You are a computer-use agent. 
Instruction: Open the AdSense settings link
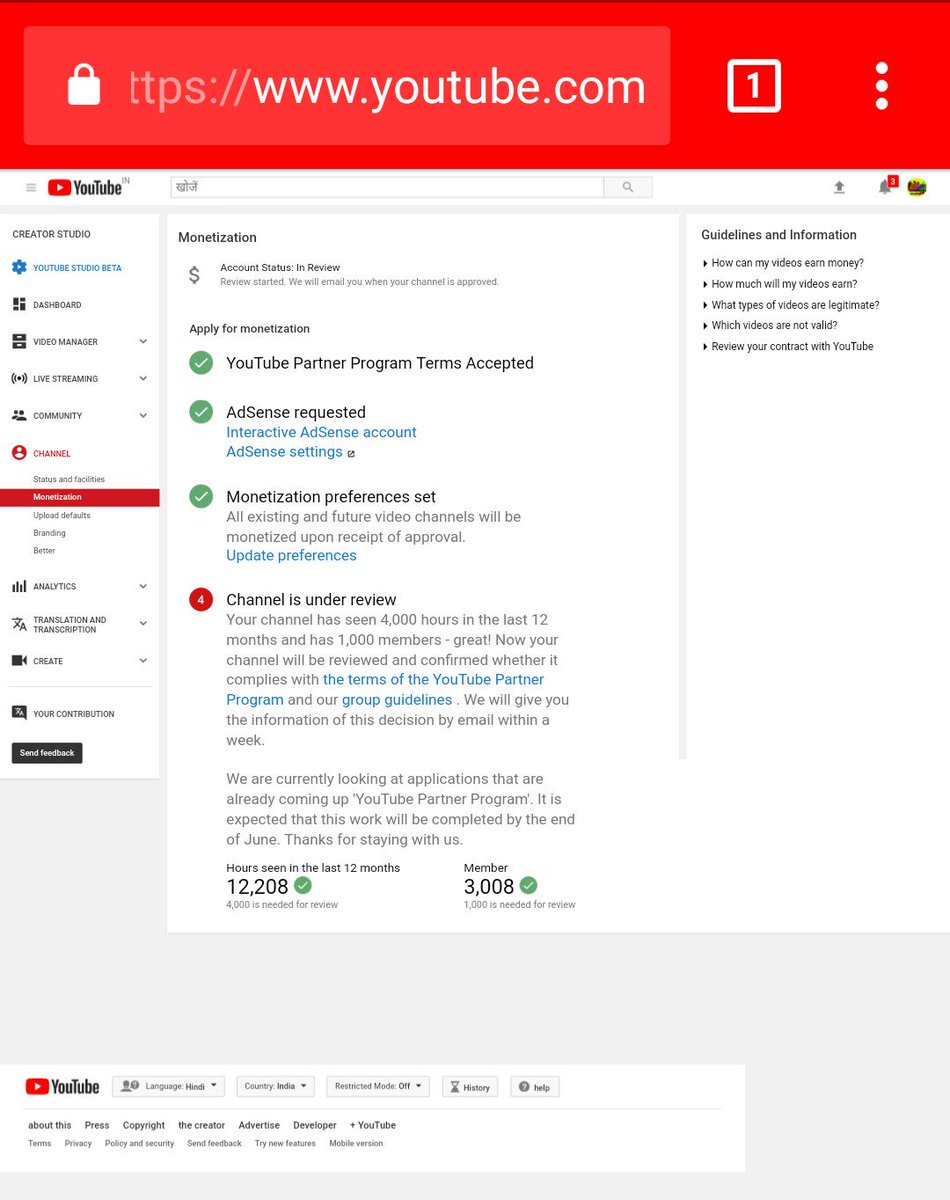(284, 452)
